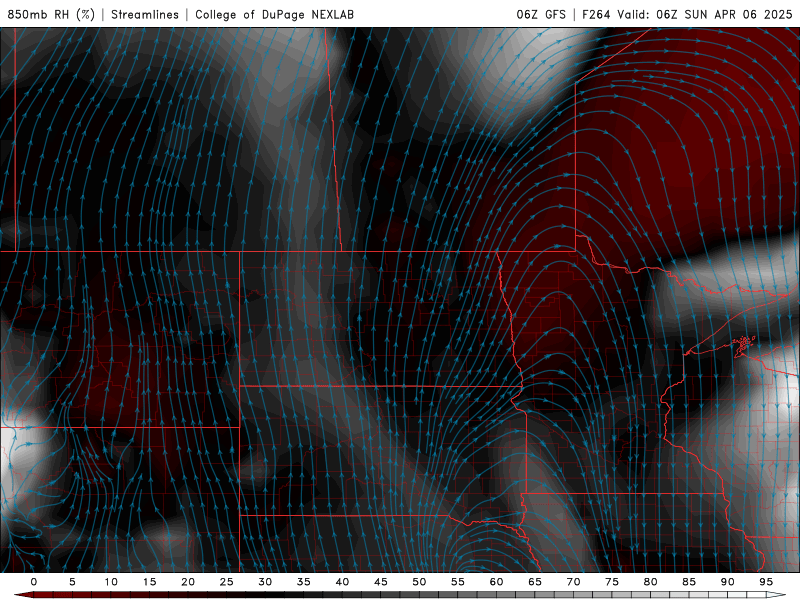Click the colorbar label '30'
The image size is (800, 600).
pos(265,582)
